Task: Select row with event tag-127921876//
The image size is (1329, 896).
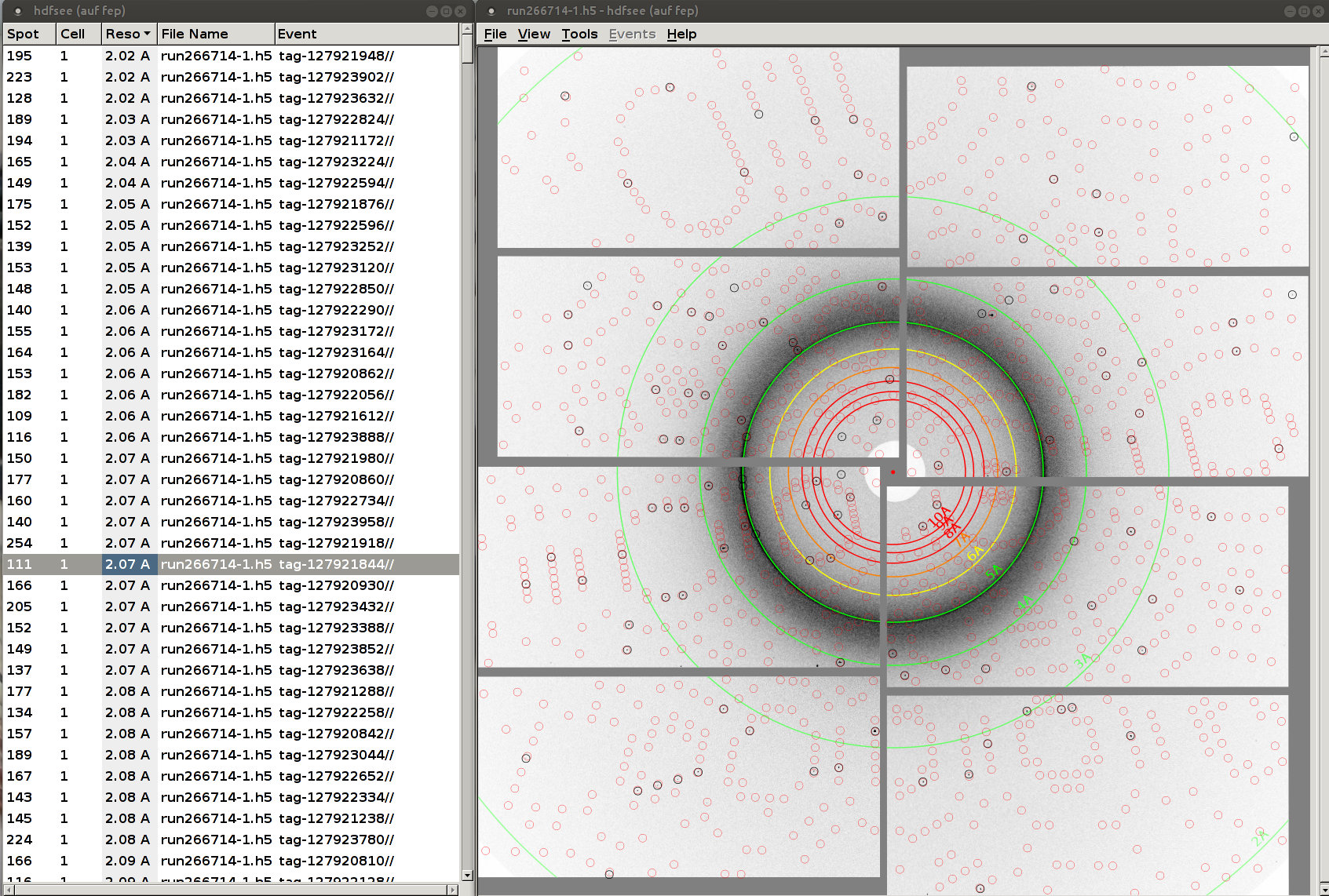Action: click(x=232, y=204)
